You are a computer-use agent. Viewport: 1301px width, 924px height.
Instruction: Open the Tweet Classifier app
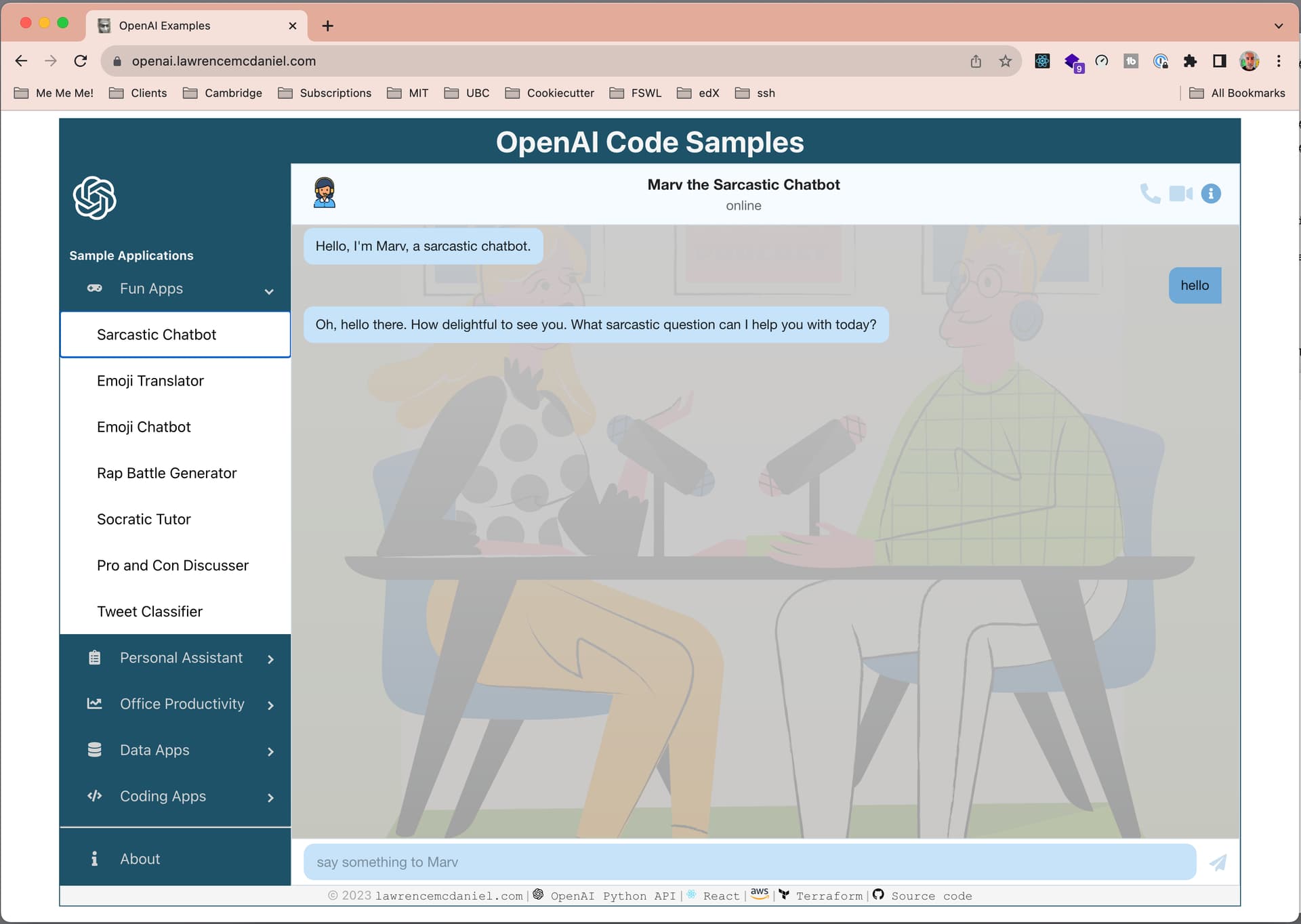pyautogui.click(x=175, y=611)
